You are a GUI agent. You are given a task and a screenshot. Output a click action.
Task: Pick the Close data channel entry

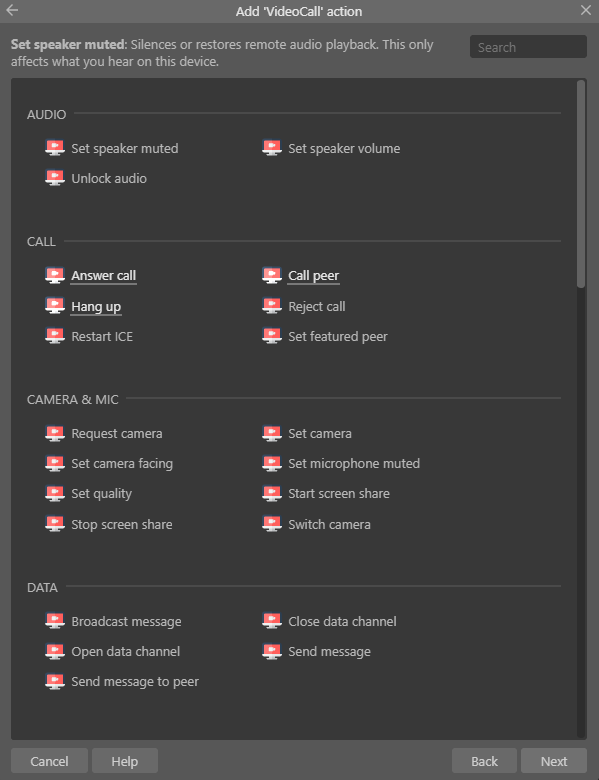tap(342, 621)
